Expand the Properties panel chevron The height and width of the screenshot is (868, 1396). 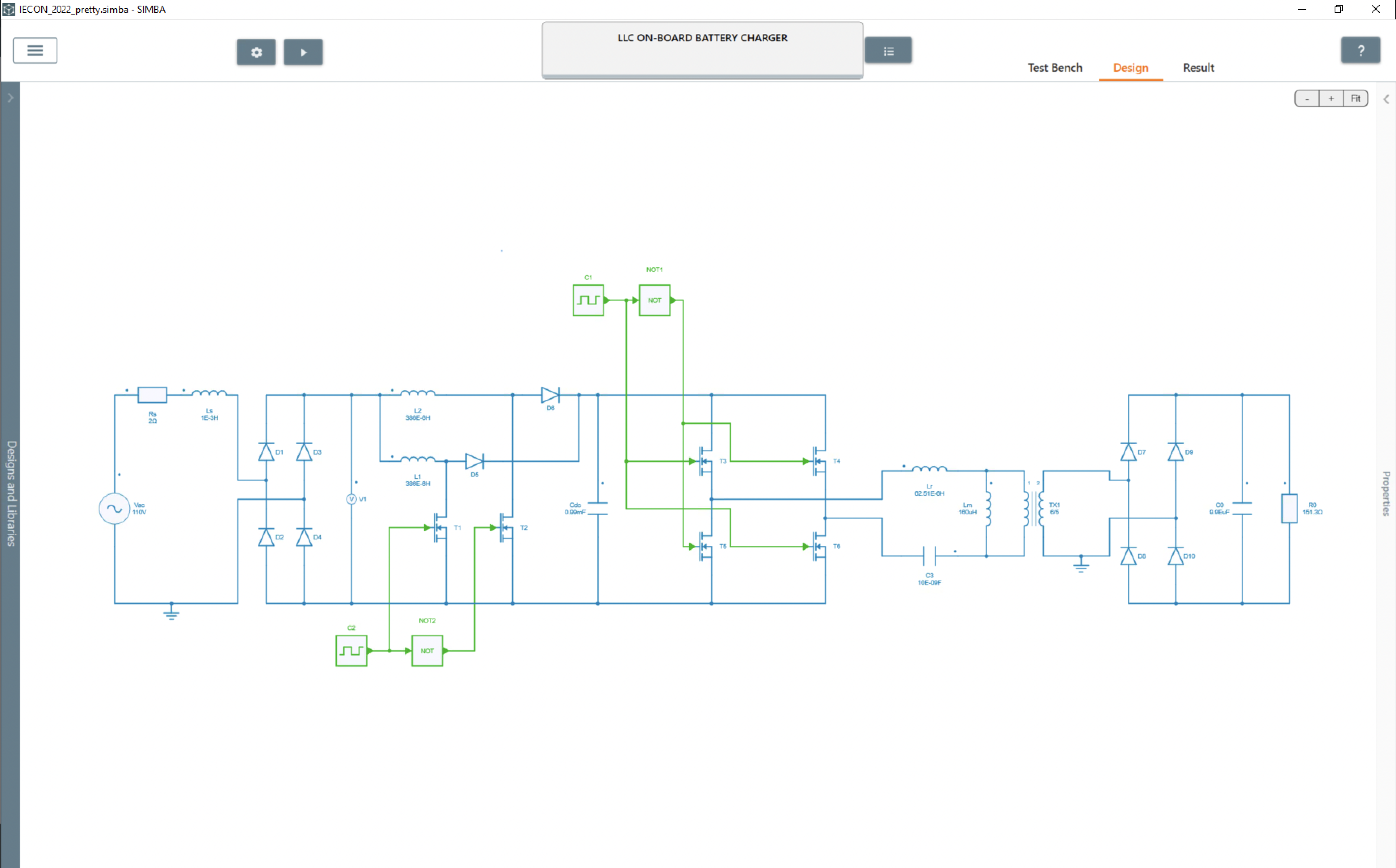1385,99
